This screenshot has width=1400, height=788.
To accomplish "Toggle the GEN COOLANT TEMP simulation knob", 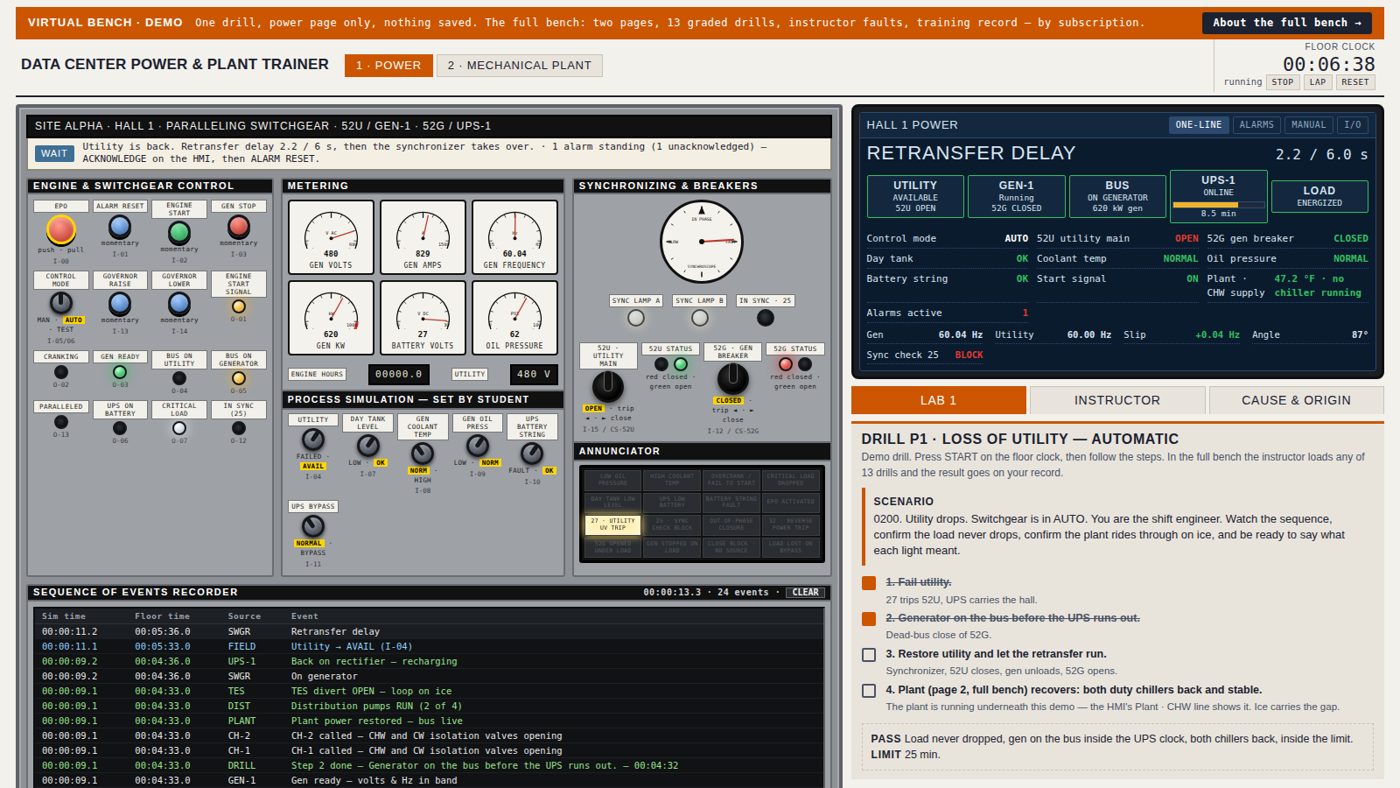I will (423, 453).
